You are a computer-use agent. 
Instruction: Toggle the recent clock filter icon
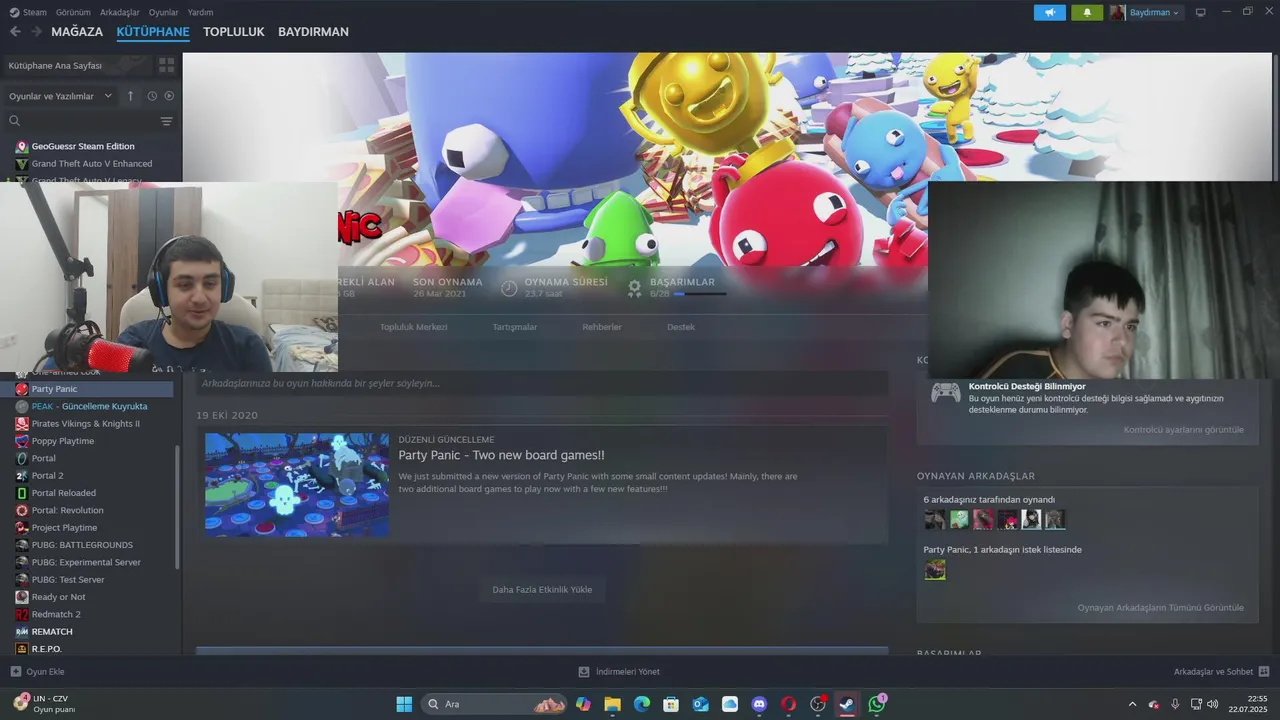(152, 96)
